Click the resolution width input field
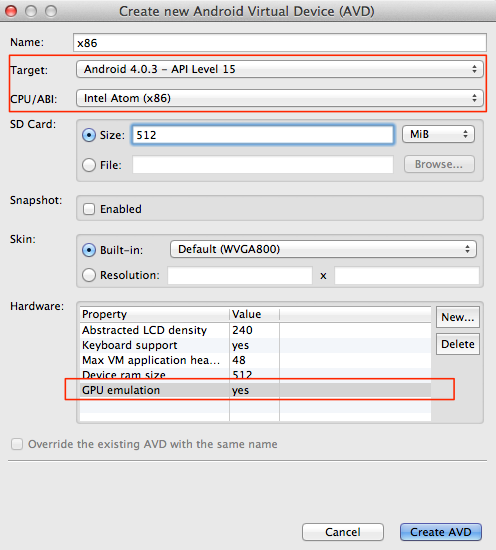The height and width of the screenshot is (550, 496). click(x=240, y=275)
